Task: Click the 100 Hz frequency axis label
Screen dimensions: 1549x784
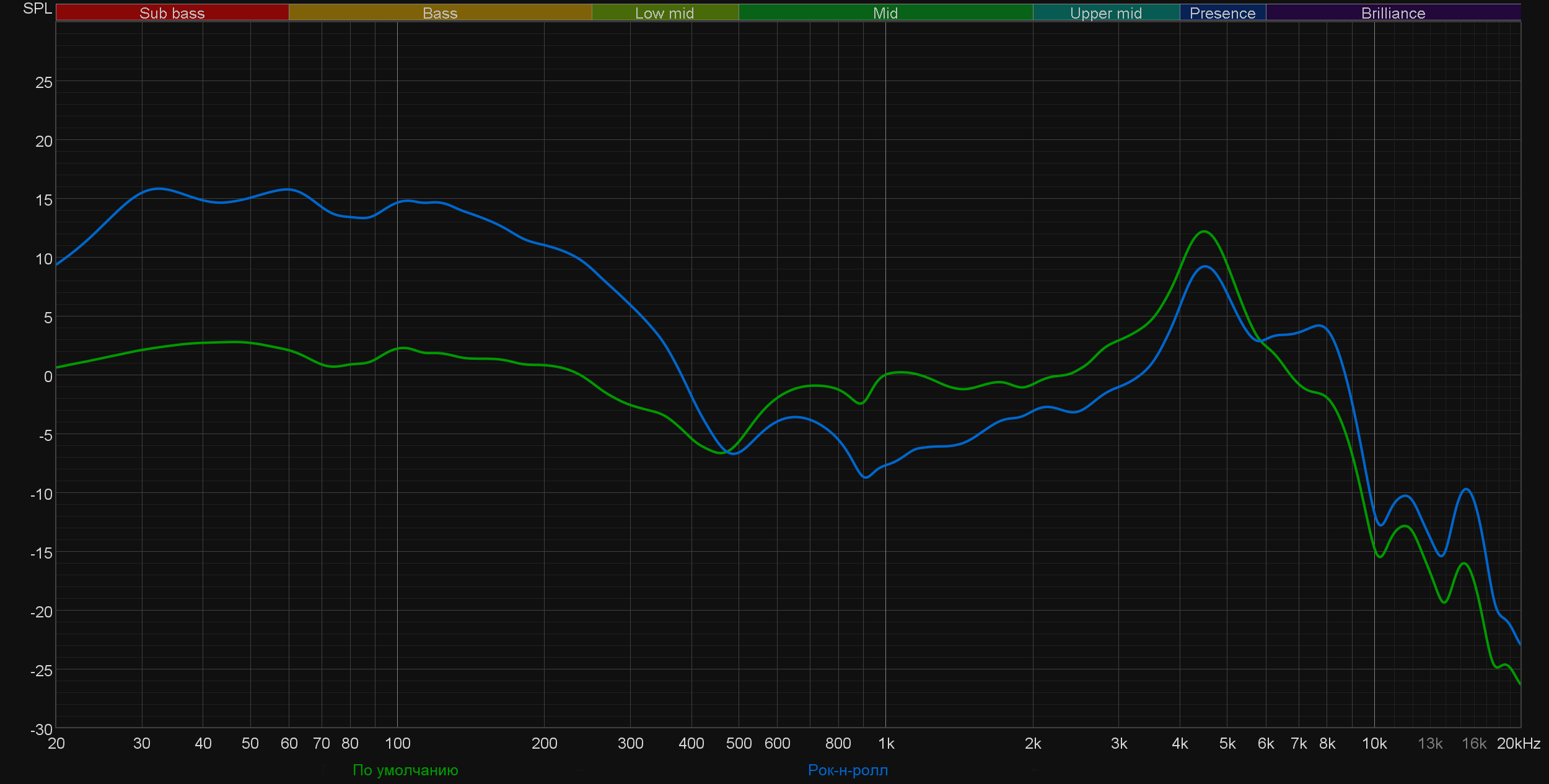Action: click(x=397, y=743)
